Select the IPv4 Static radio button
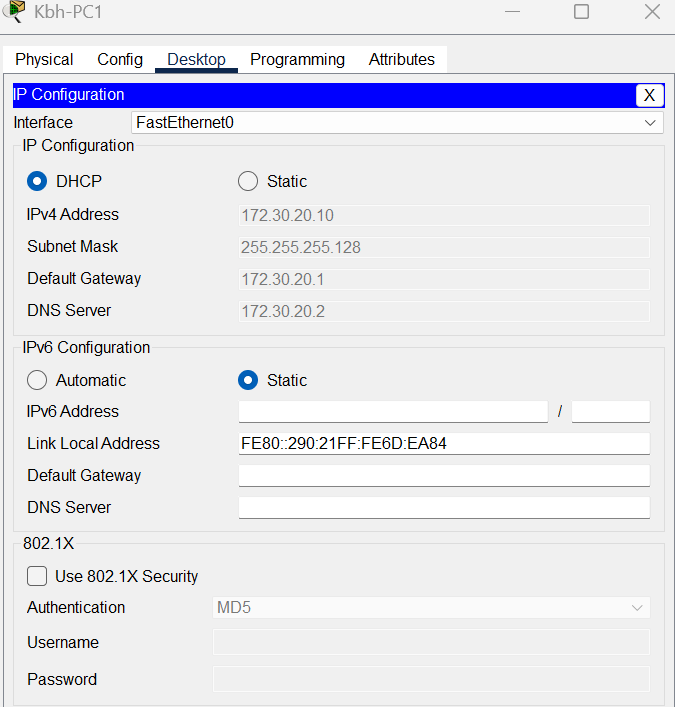Viewport: 675px width, 707px height. [x=248, y=181]
